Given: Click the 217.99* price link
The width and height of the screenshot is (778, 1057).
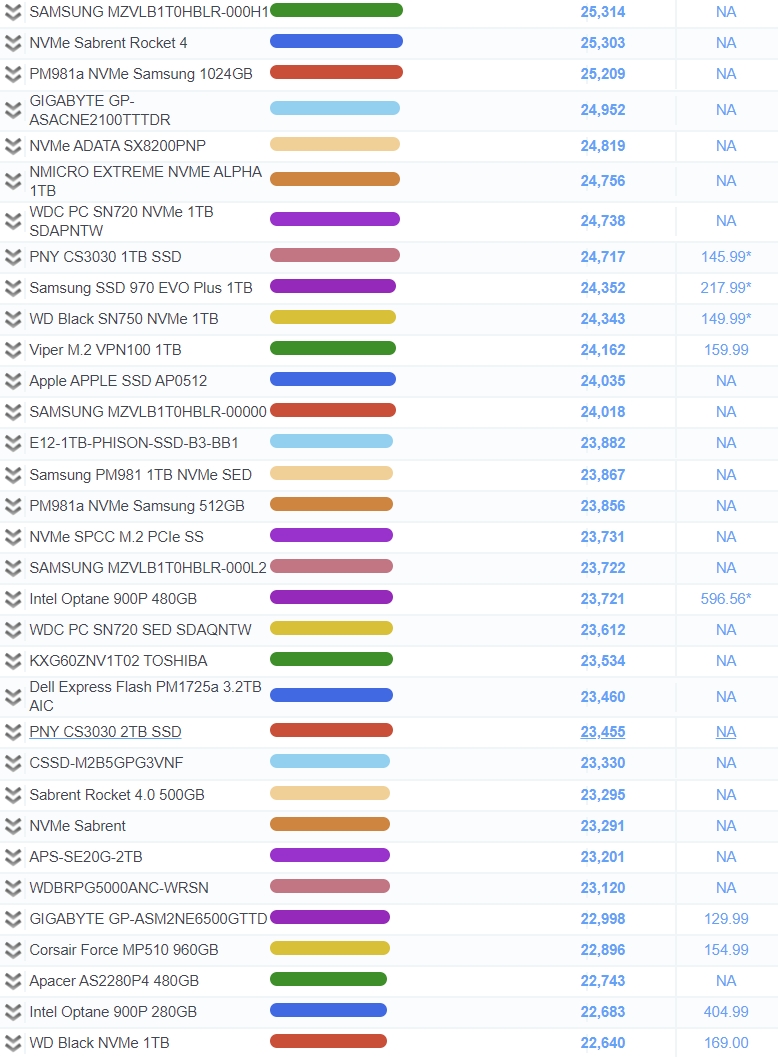Looking at the screenshot, I should (726, 288).
